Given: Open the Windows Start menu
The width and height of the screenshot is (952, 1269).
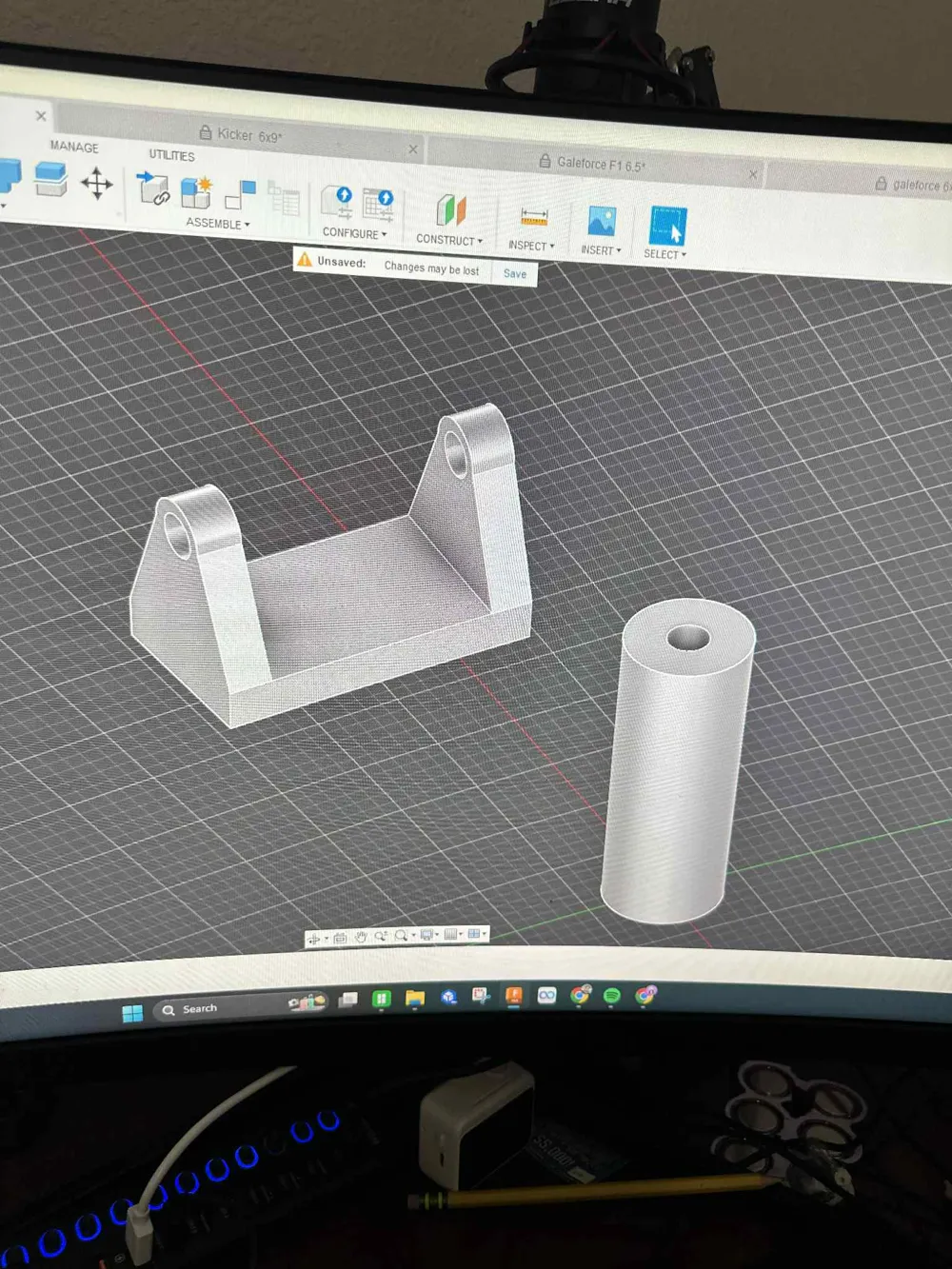Looking at the screenshot, I should click(132, 1013).
